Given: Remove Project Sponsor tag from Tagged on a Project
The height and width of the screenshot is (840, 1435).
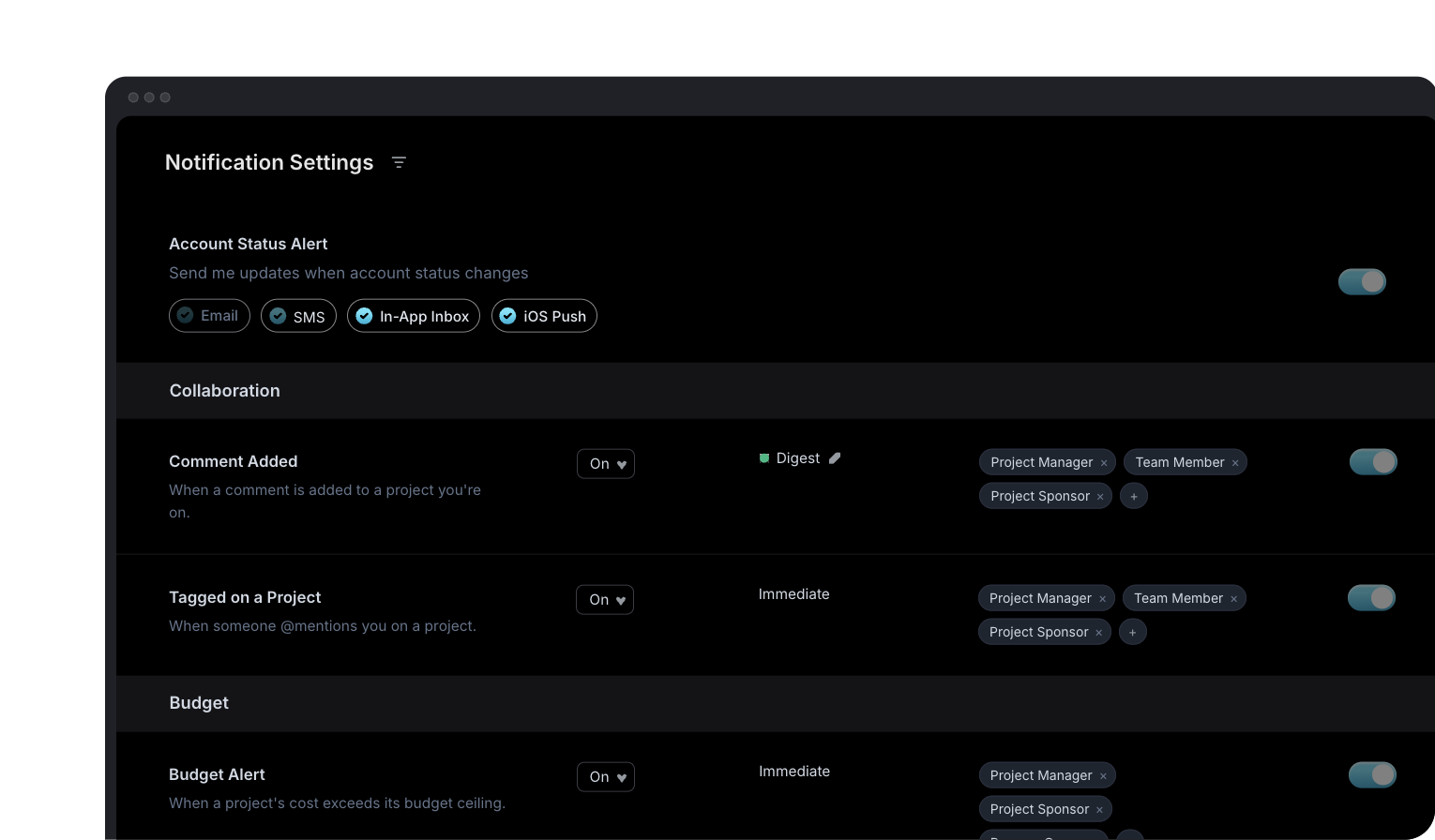Looking at the screenshot, I should pos(1098,633).
